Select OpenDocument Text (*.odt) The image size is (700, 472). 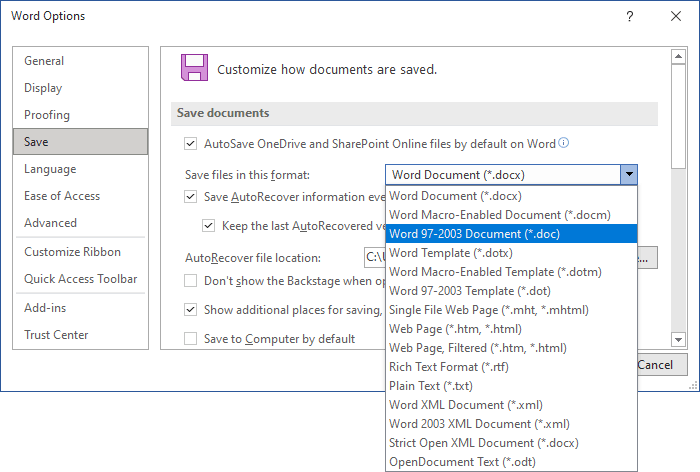(511, 462)
